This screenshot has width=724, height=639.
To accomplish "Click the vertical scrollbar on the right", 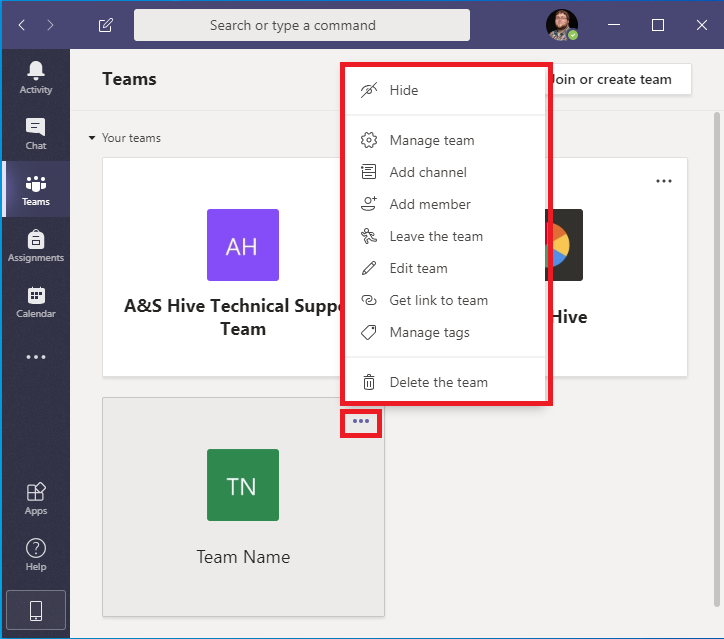I will pyautogui.click(x=717, y=359).
